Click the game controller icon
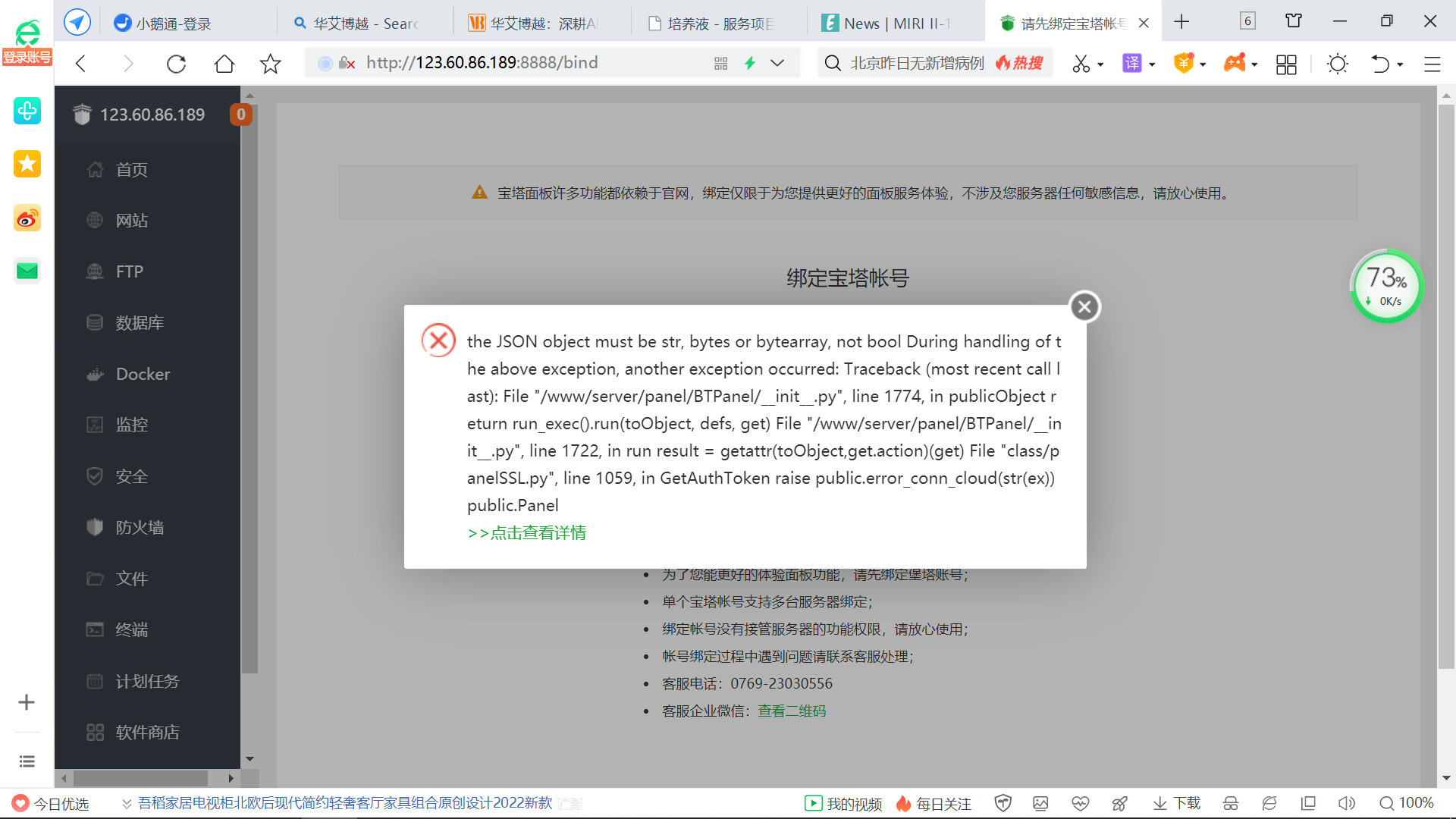1456x819 pixels. 1235,63
